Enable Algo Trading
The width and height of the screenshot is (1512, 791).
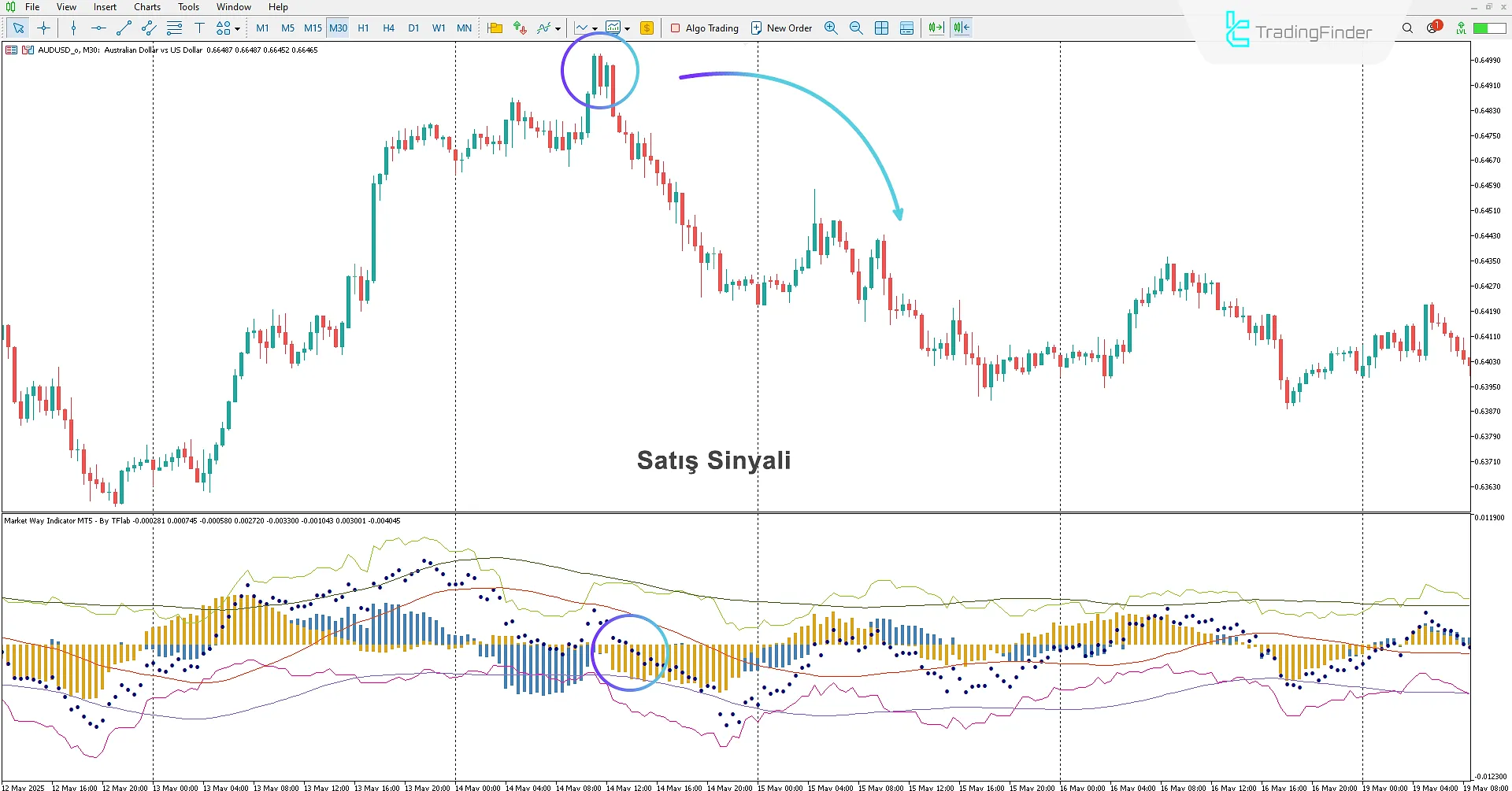tap(704, 28)
